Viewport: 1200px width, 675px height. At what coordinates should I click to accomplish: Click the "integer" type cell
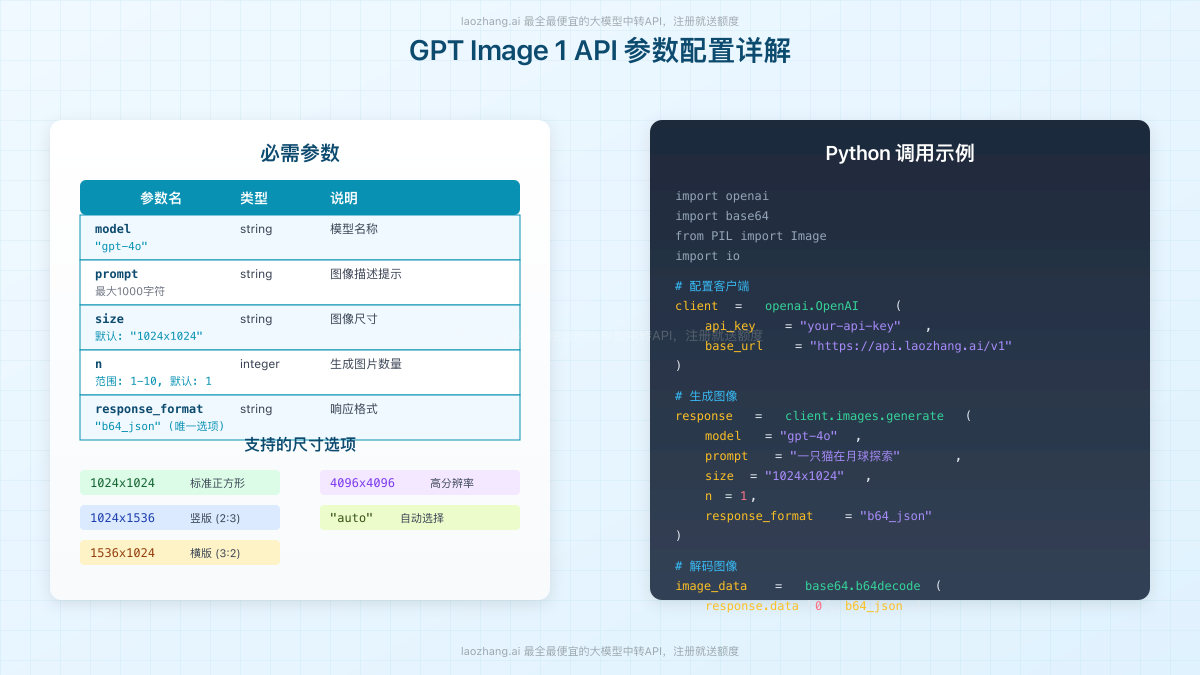[x=260, y=364]
